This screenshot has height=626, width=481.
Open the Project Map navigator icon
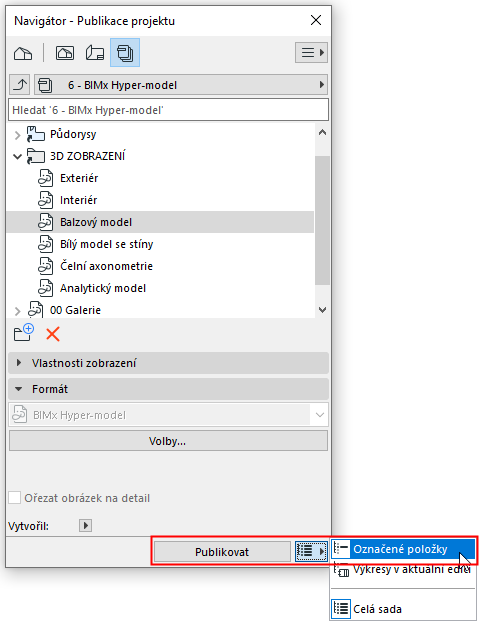click(23, 53)
